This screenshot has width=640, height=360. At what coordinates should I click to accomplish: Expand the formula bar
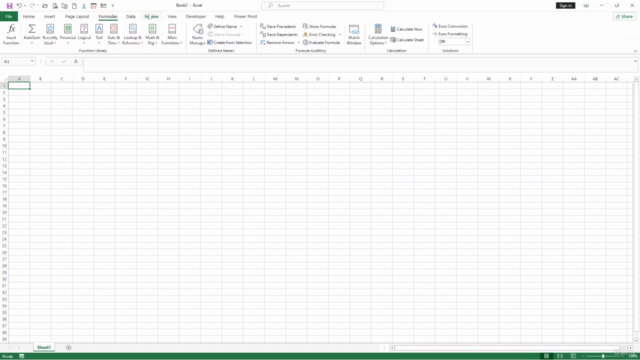(x=635, y=61)
